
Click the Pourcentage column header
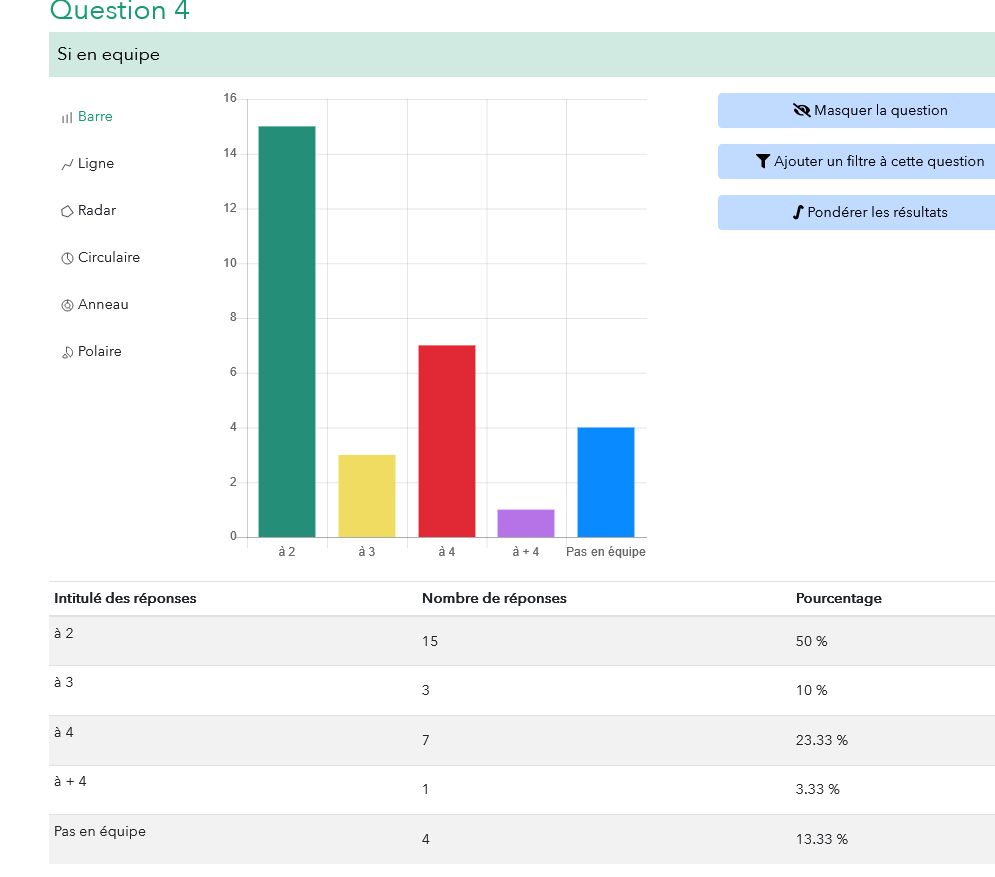[838, 599]
